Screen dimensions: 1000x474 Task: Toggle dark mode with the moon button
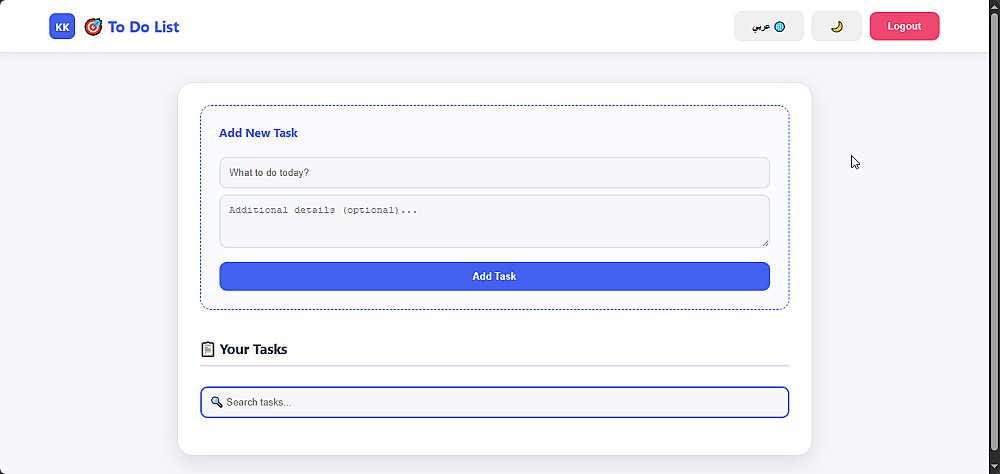836,27
